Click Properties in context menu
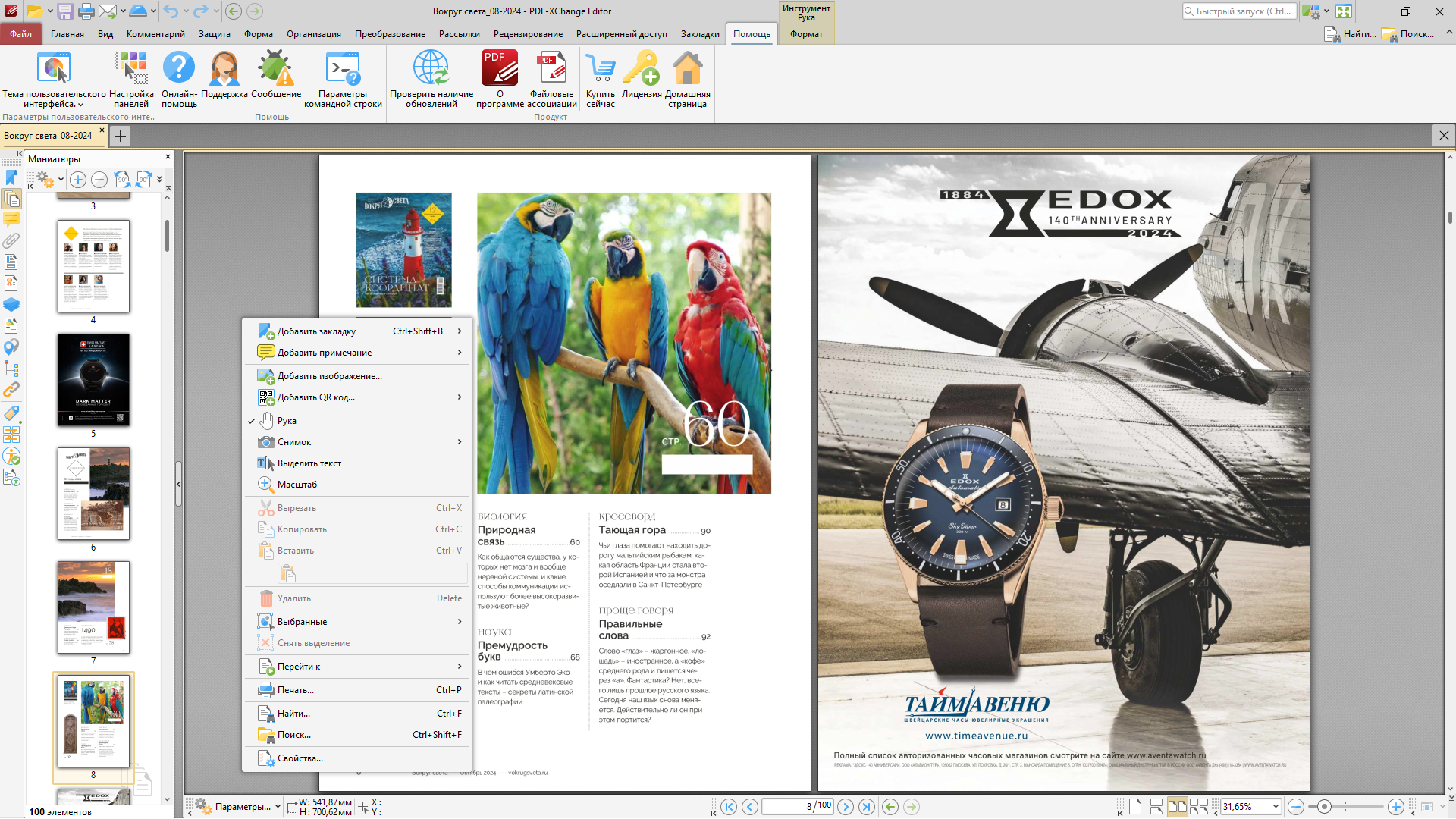The width and height of the screenshot is (1456, 819). (300, 758)
